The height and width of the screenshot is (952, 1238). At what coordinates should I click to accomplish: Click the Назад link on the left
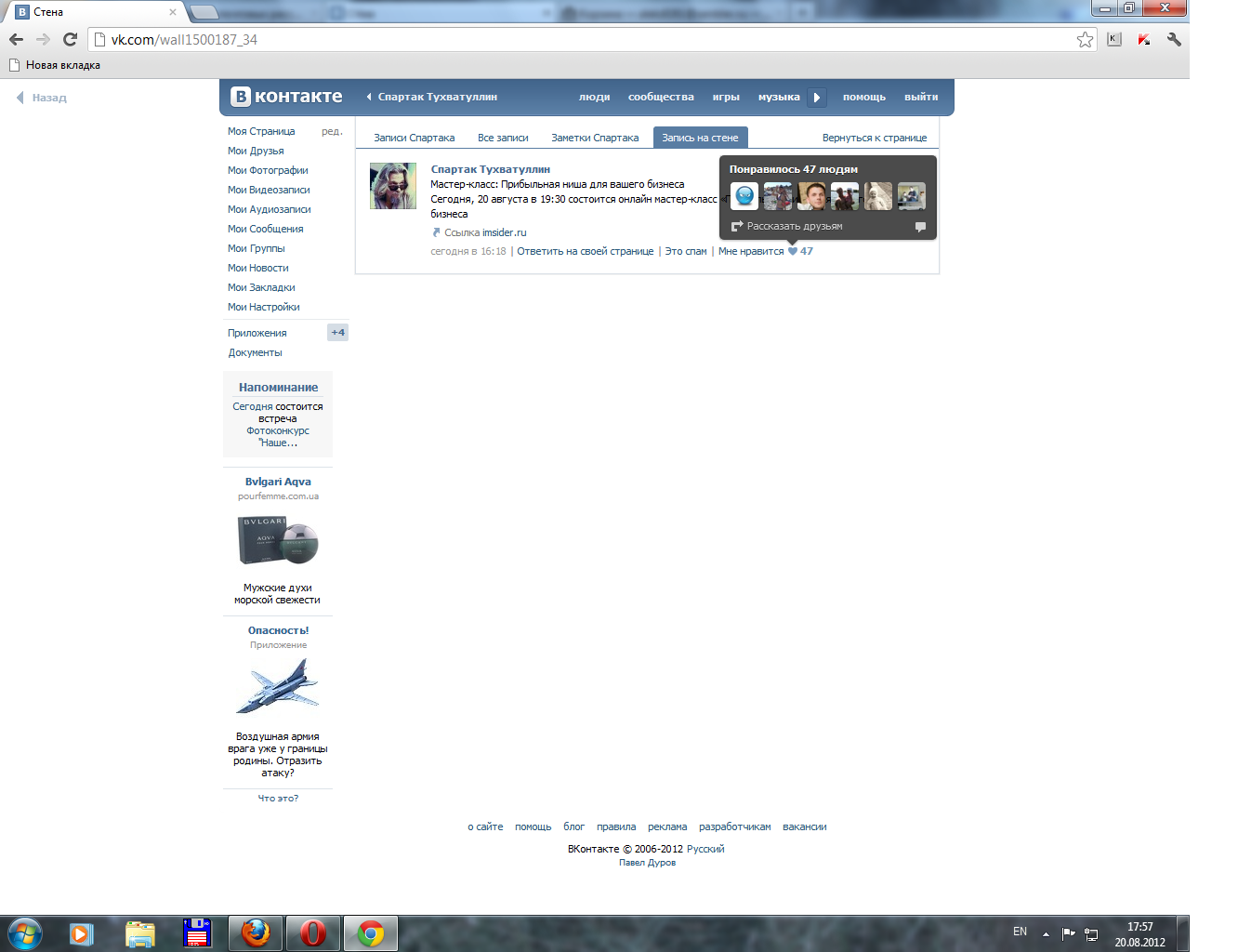(x=42, y=98)
